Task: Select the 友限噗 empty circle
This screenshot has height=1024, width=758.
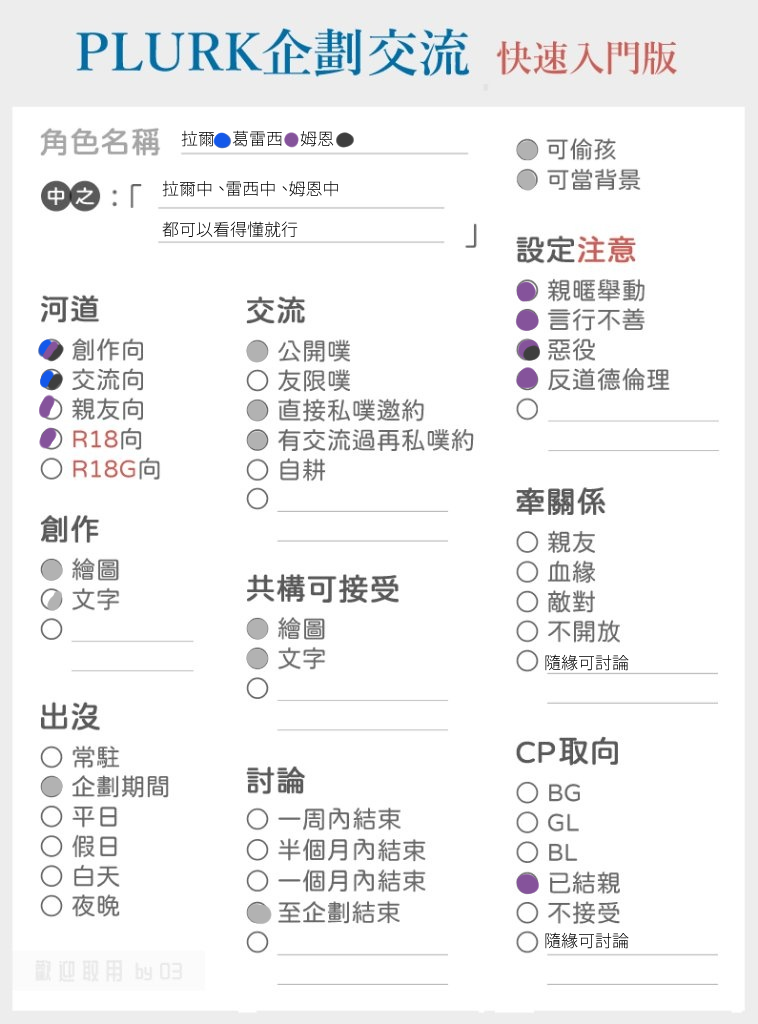Action: (x=257, y=381)
